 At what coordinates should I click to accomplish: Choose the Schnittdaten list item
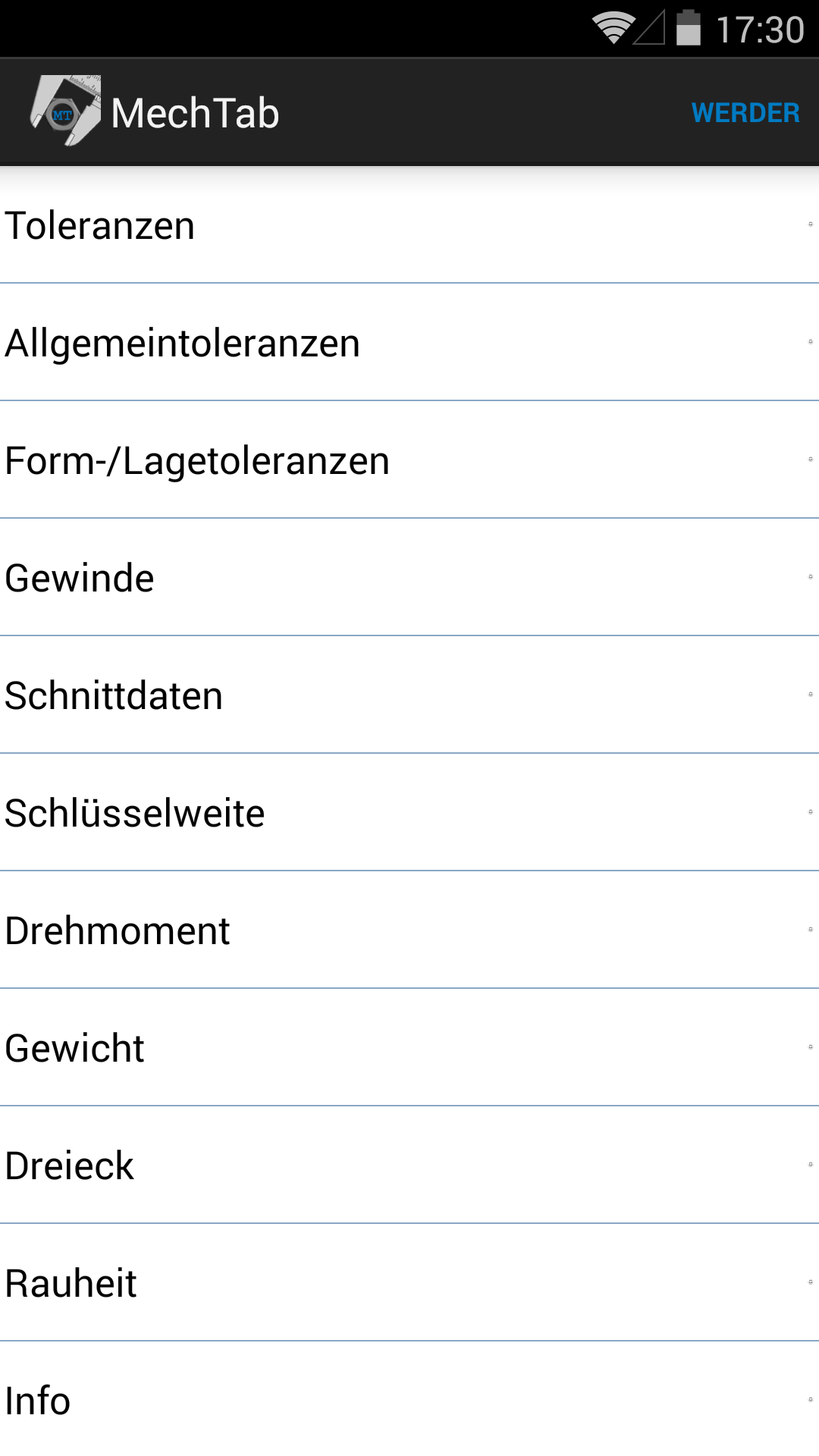[409, 695]
